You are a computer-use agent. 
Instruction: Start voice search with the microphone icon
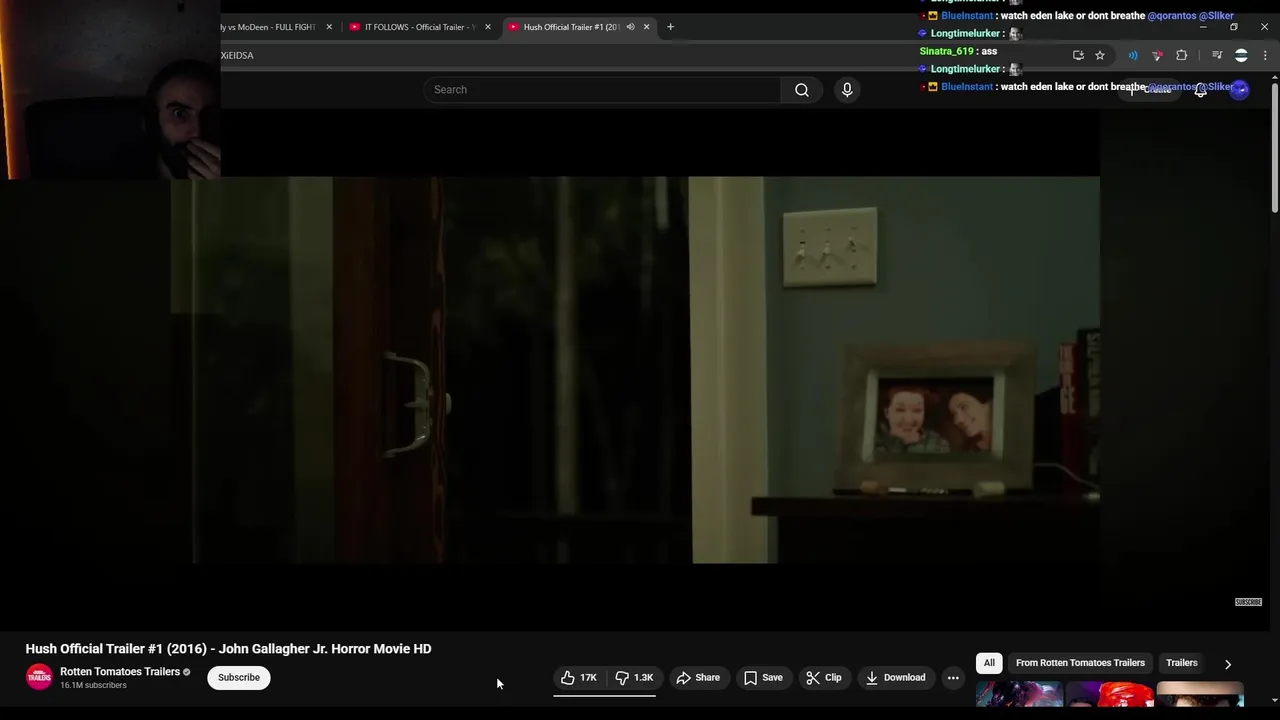click(x=847, y=90)
